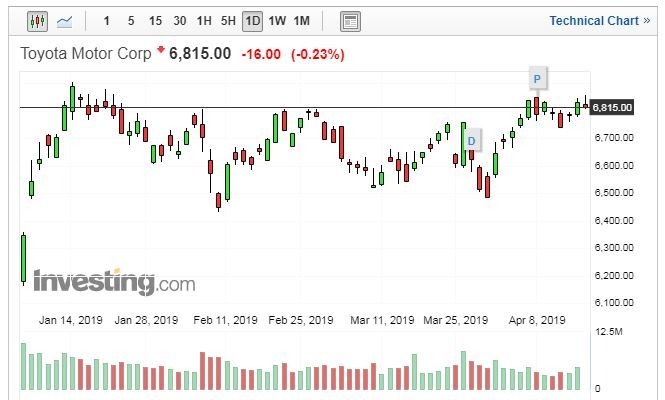Click the first green volume bar
This screenshot has width=665, height=400.
(24, 366)
